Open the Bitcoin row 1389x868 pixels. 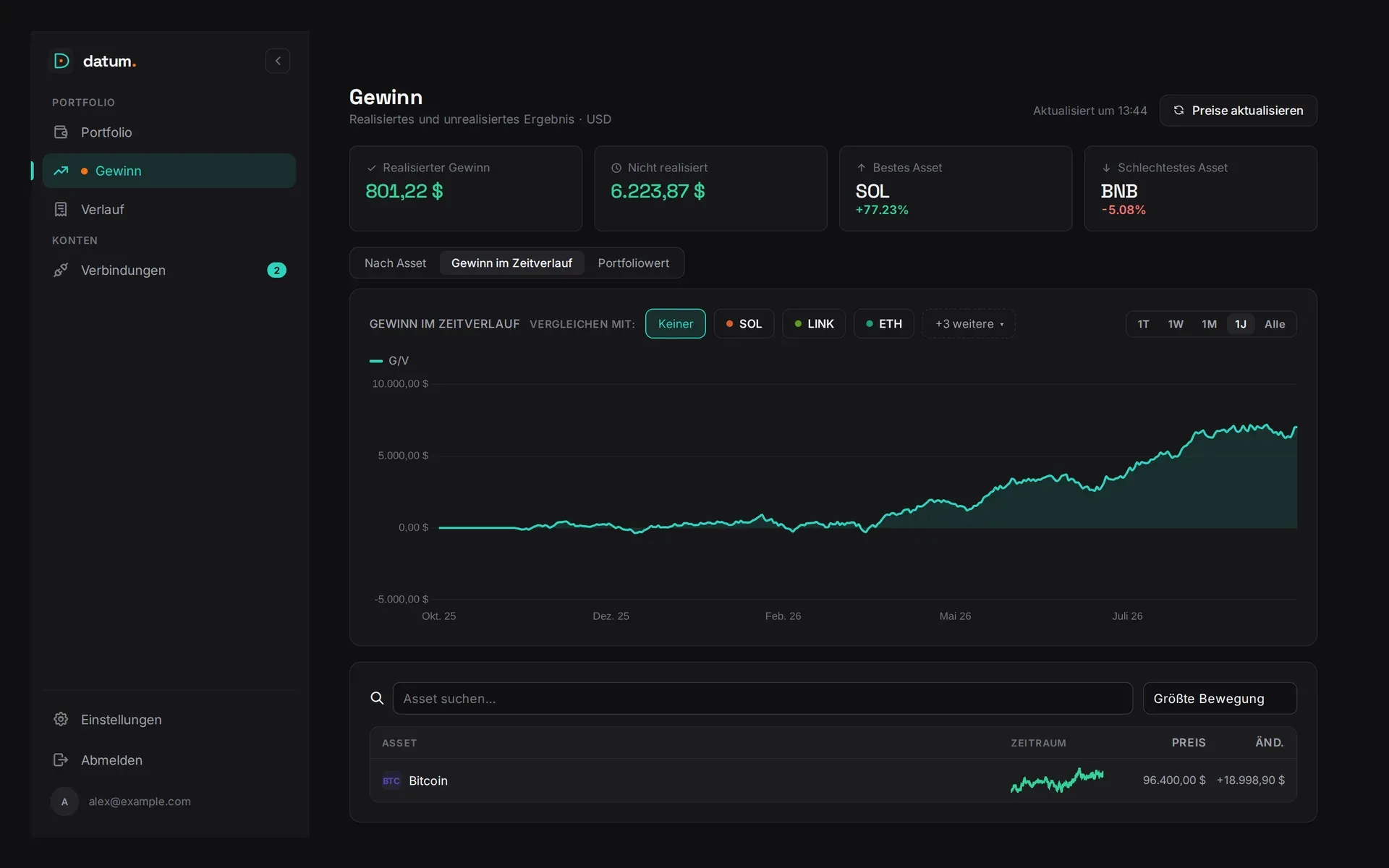[833, 780]
